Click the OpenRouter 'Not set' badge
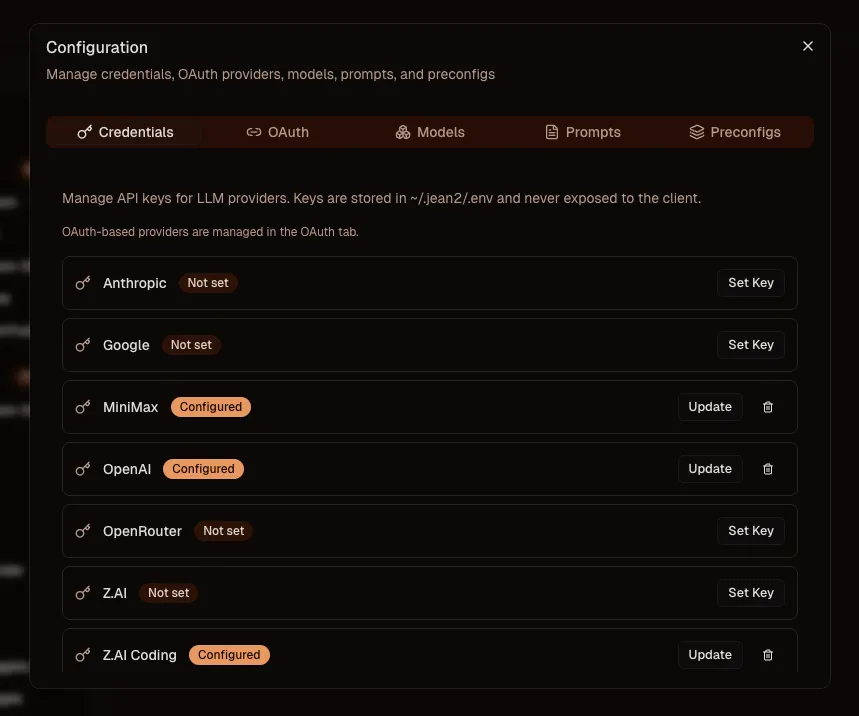This screenshot has height=716, width=859. [x=224, y=530]
